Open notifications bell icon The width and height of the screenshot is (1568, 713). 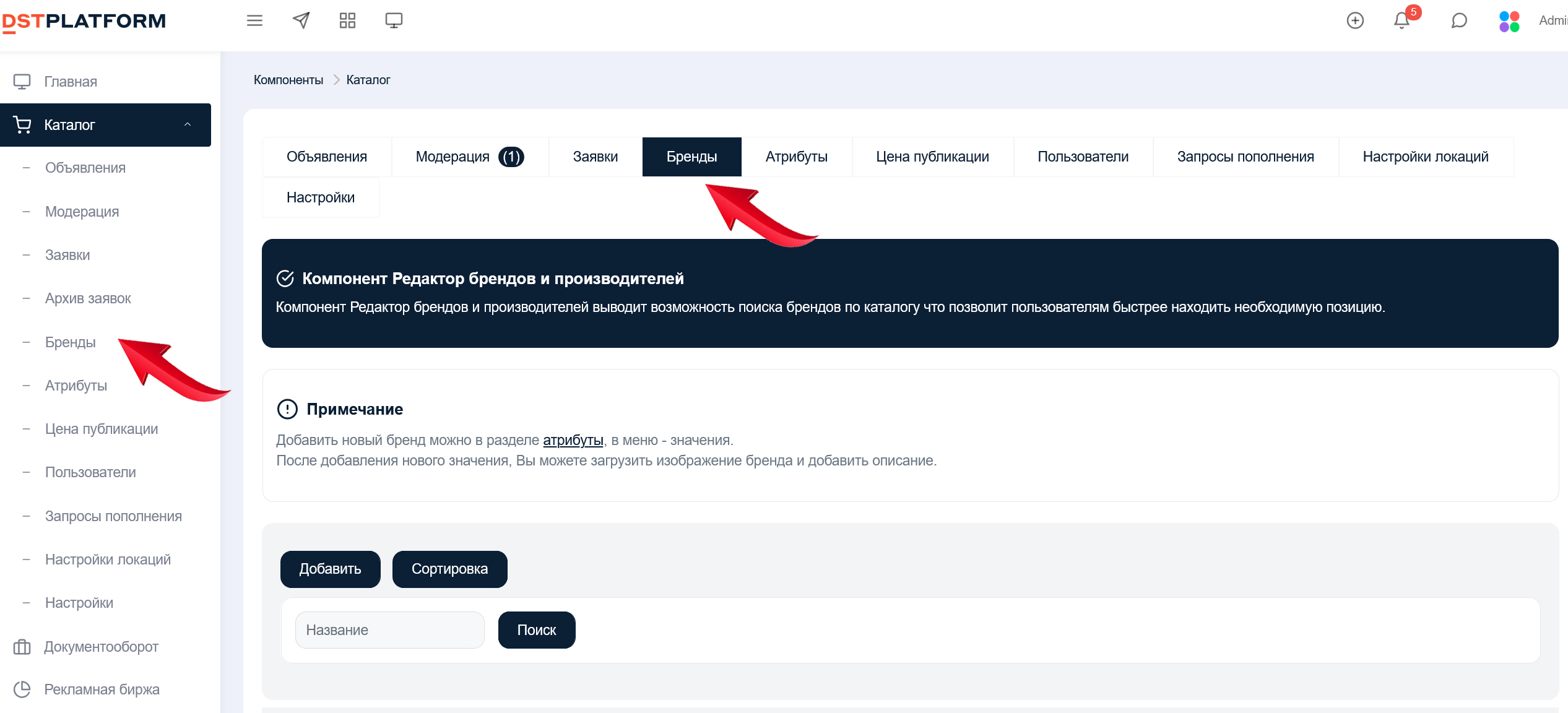(1402, 20)
